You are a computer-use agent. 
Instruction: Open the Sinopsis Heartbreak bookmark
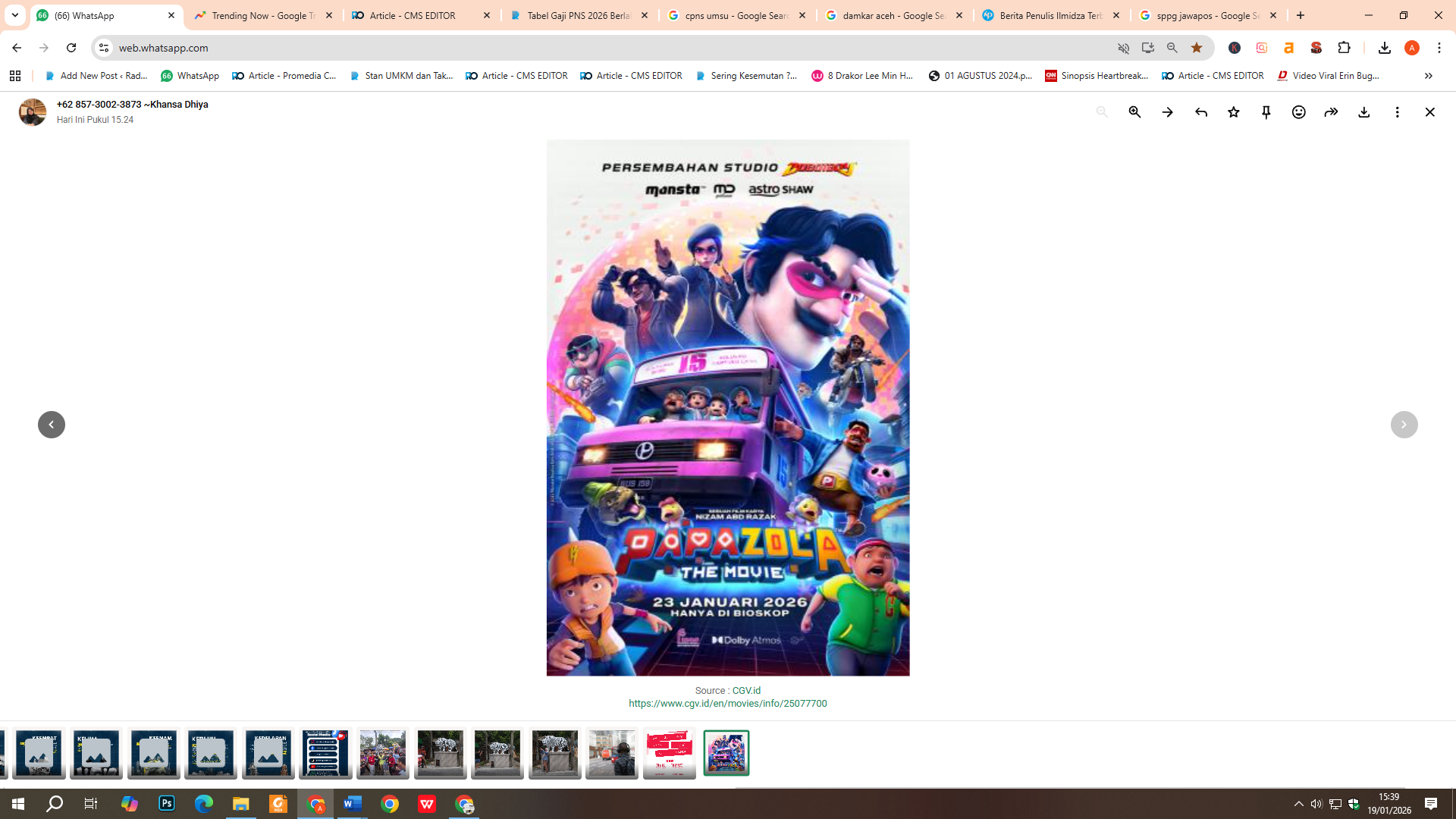(1097, 76)
